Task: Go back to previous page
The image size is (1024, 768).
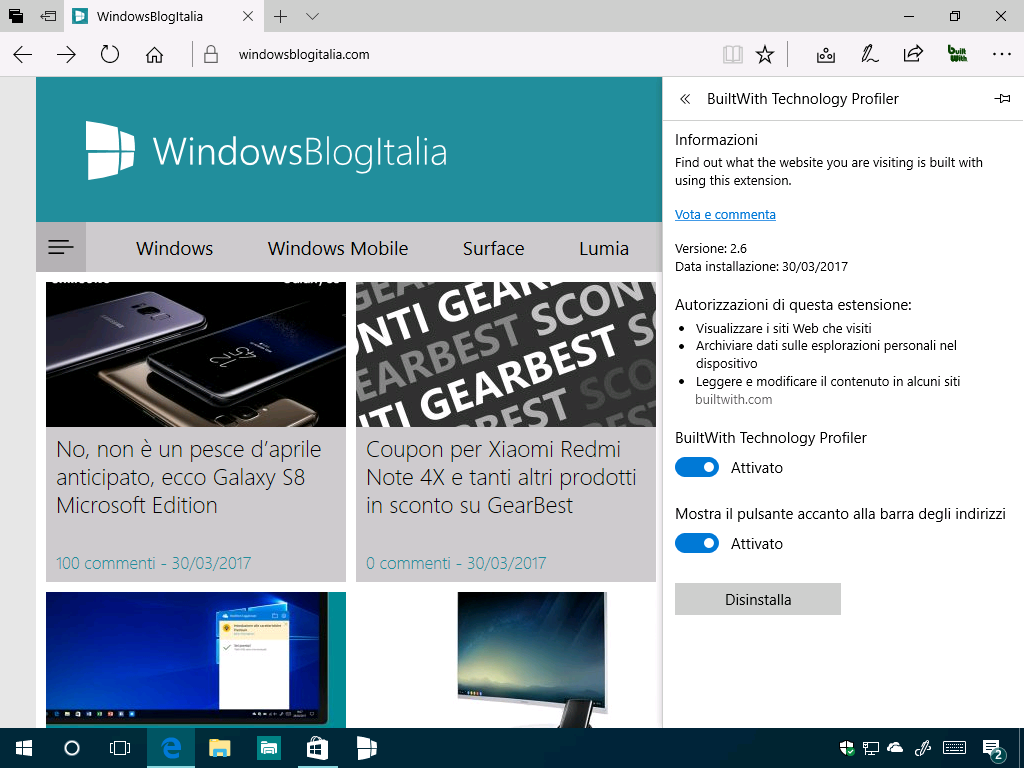Action: click(x=23, y=54)
